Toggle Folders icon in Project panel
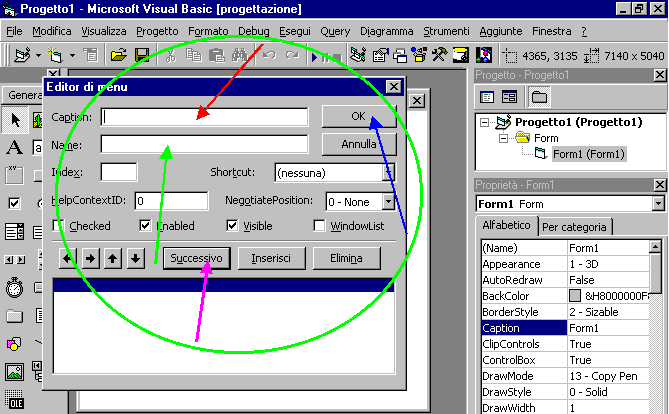The width and height of the screenshot is (669, 414). tap(539, 97)
